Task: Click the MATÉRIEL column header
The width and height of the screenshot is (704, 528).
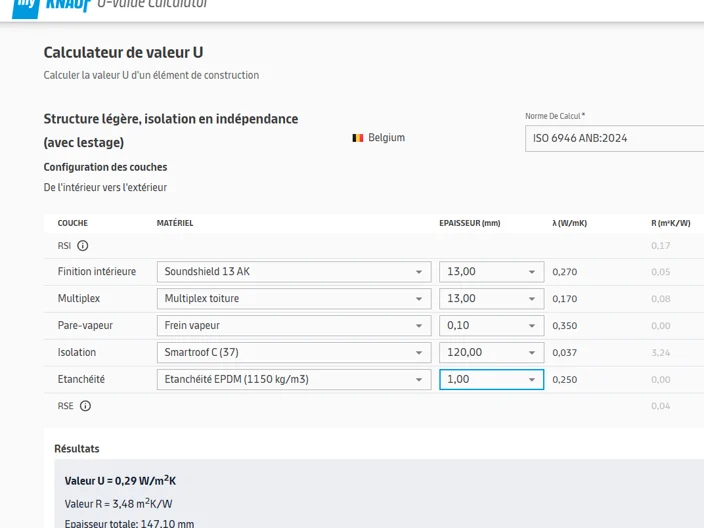Action: 175,223
